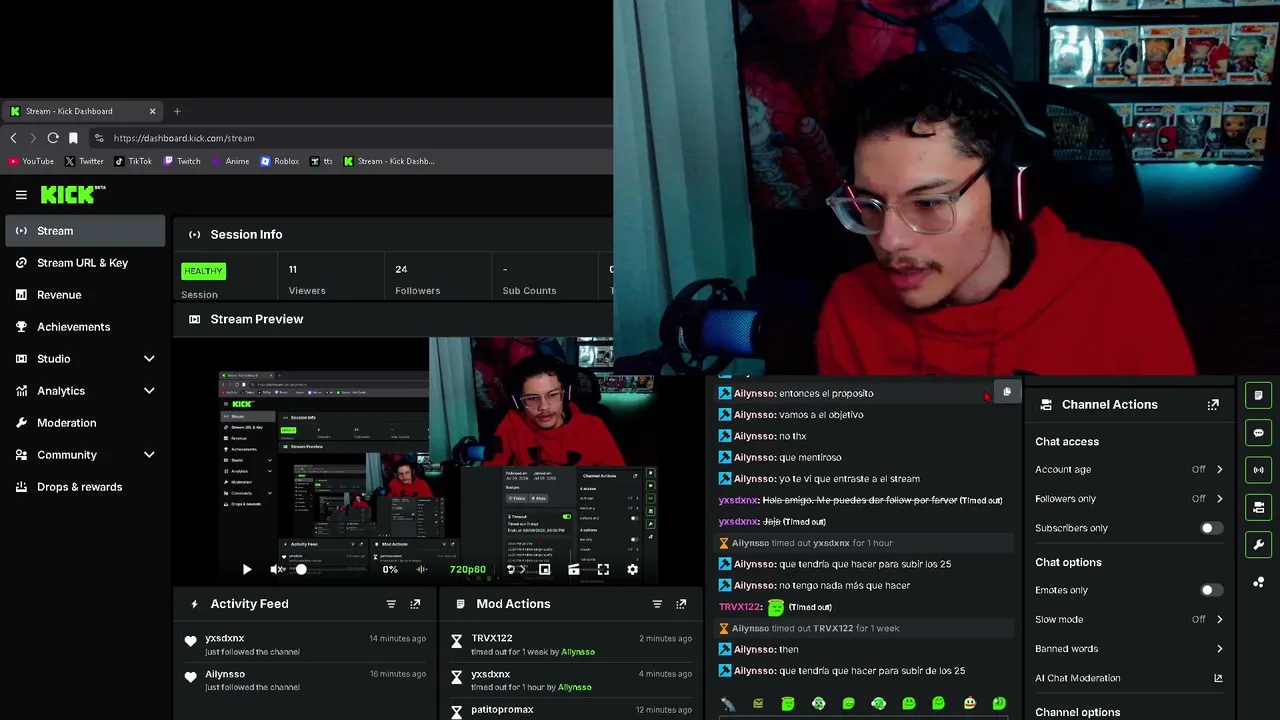Screen dimensions: 1280x720
Task: Open a new browser tab
Action: click(x=177, y=111)
